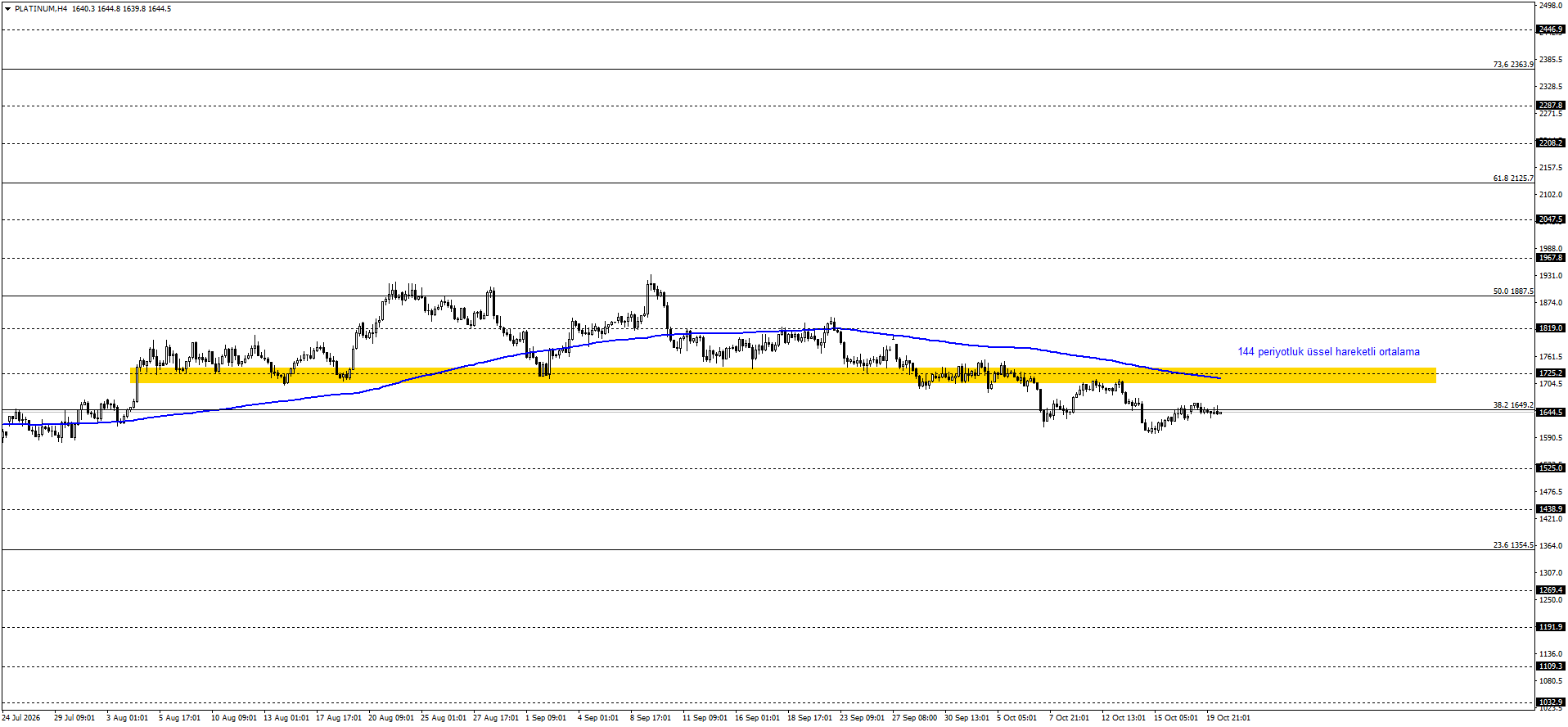
Task: Select the '38.2 1649.2' Fibonacci label
Action: [1513, 404]
